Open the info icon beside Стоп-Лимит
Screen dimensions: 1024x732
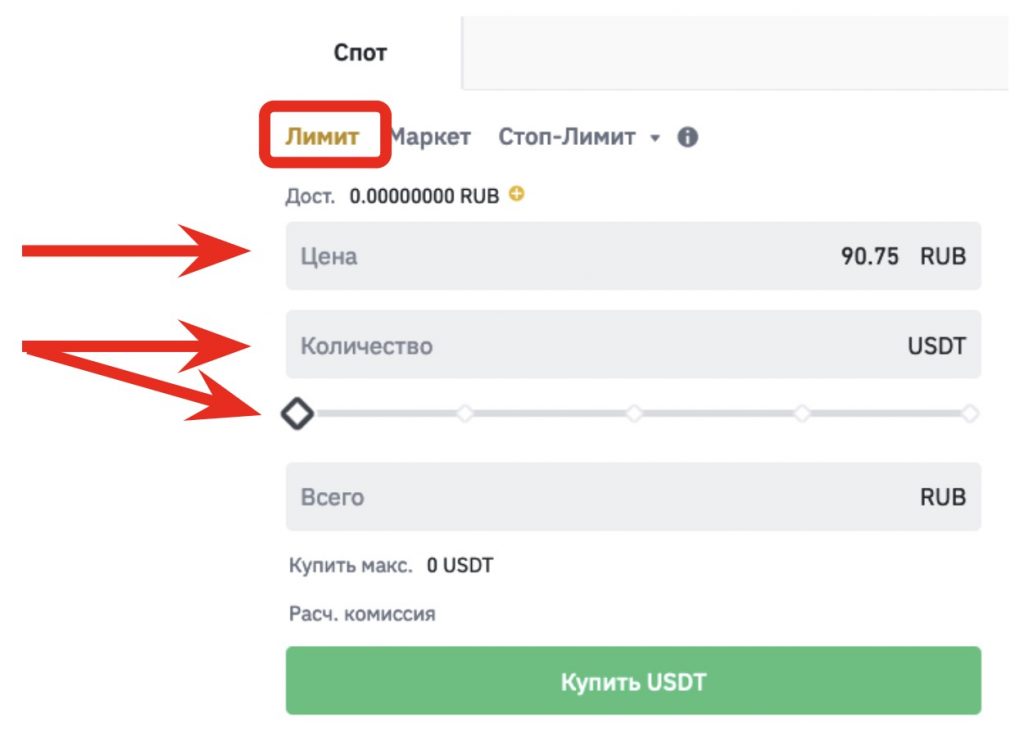pos(687,138)
